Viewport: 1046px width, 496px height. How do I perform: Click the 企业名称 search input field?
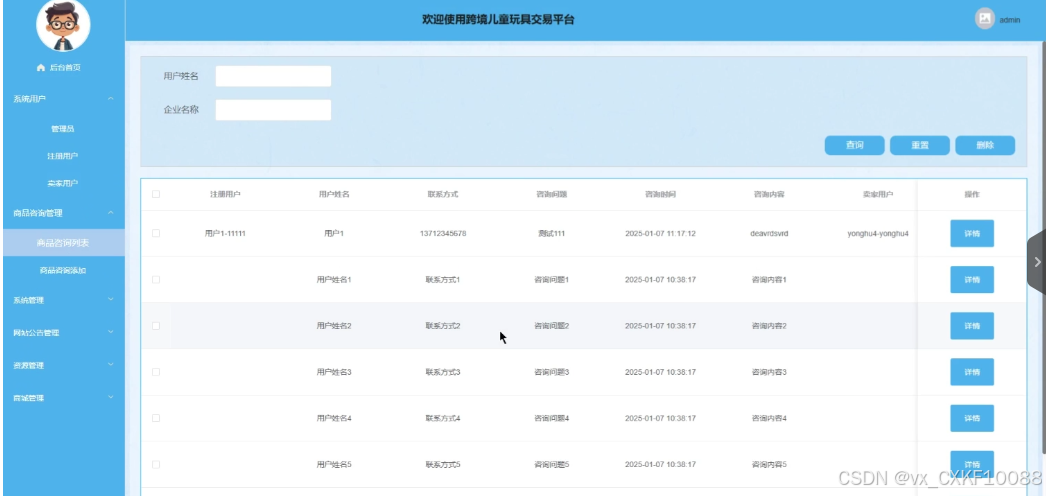coord(274,110)
